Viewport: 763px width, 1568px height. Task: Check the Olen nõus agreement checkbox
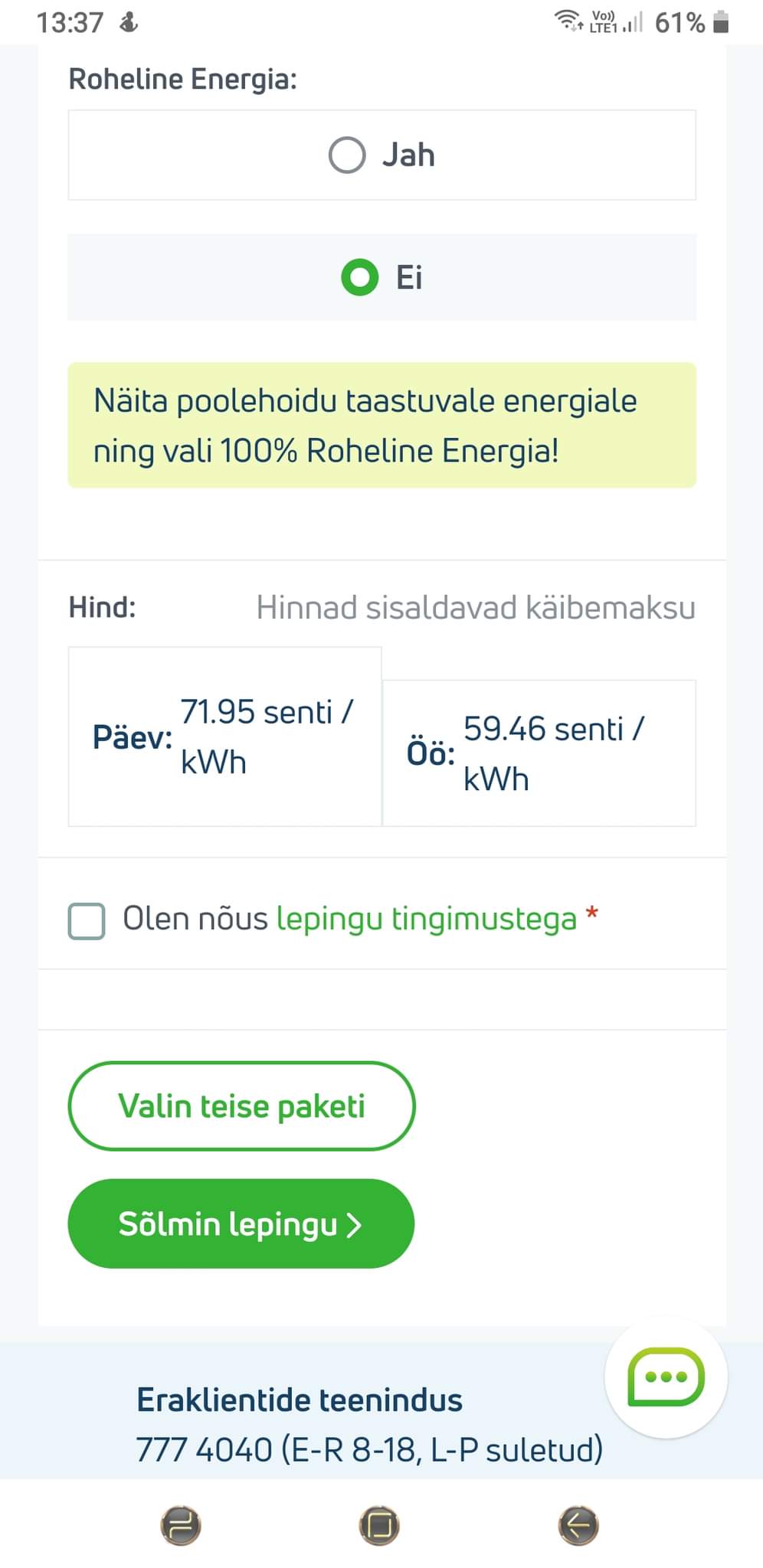tap(87, 920)
